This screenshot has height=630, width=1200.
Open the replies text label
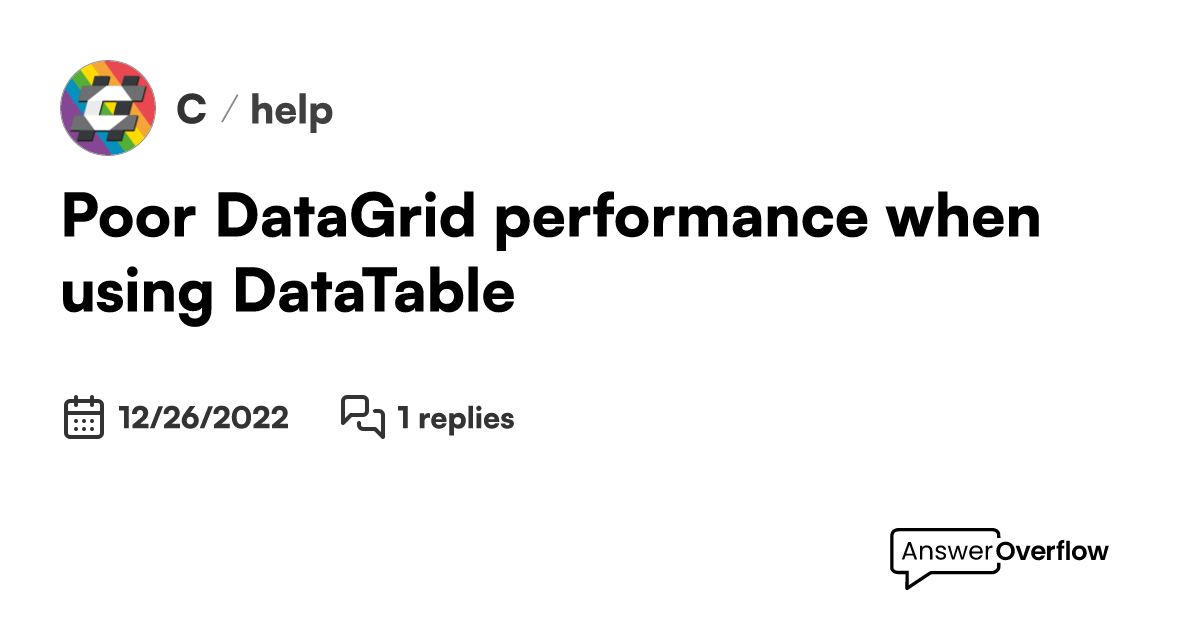(x=466, y=419)
